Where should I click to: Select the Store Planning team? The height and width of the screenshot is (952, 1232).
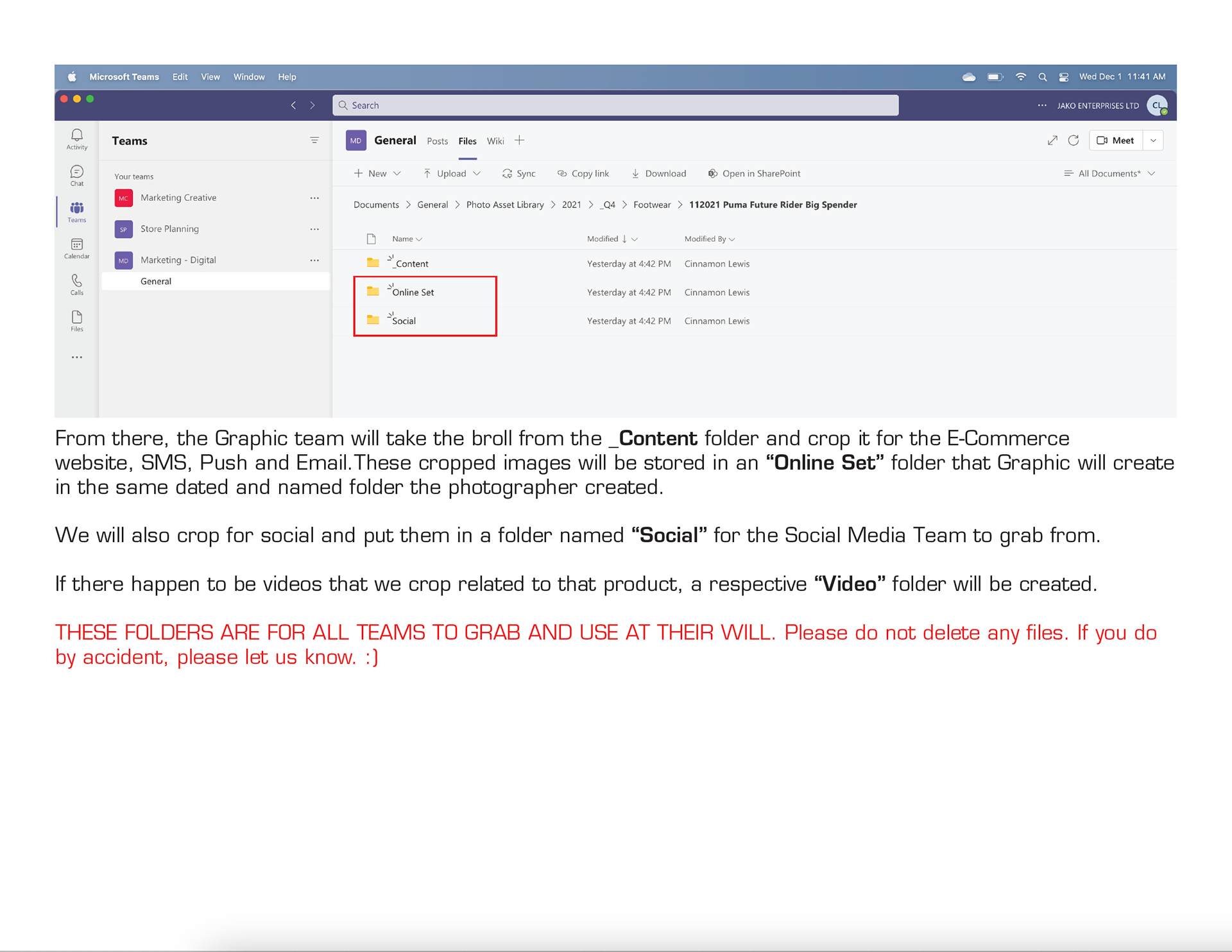point(169,229)
